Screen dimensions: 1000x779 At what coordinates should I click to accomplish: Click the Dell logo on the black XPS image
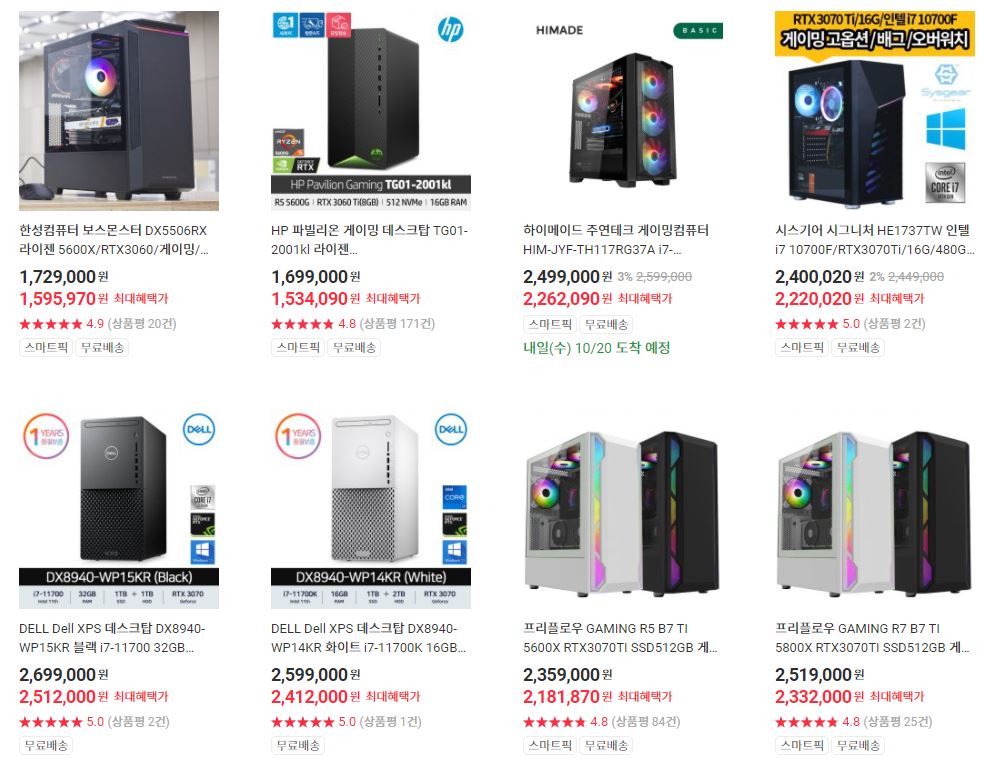(199, 429)
